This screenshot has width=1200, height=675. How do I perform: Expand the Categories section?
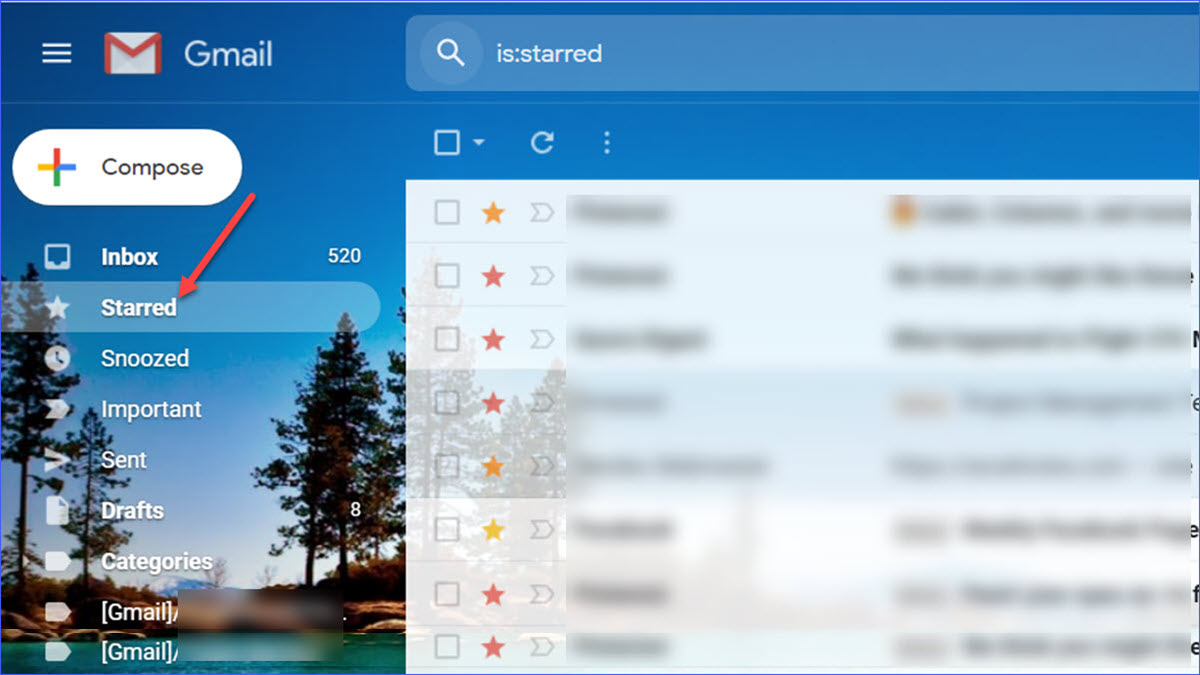[x=157, y=561]
